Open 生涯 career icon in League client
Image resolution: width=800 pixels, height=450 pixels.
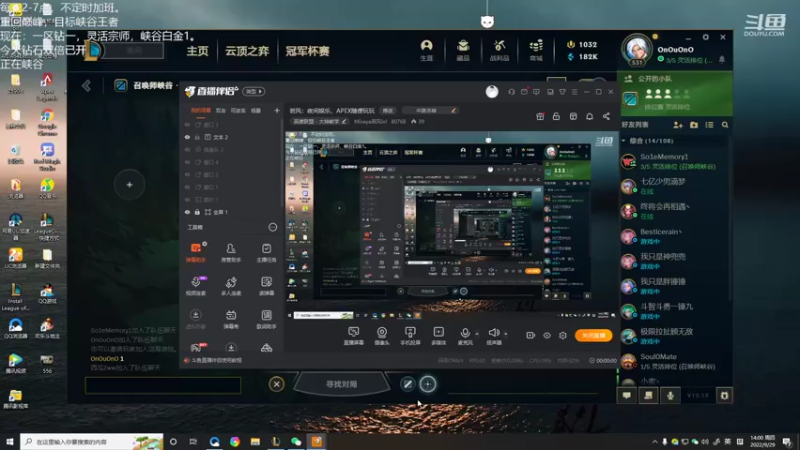(427, 50)
